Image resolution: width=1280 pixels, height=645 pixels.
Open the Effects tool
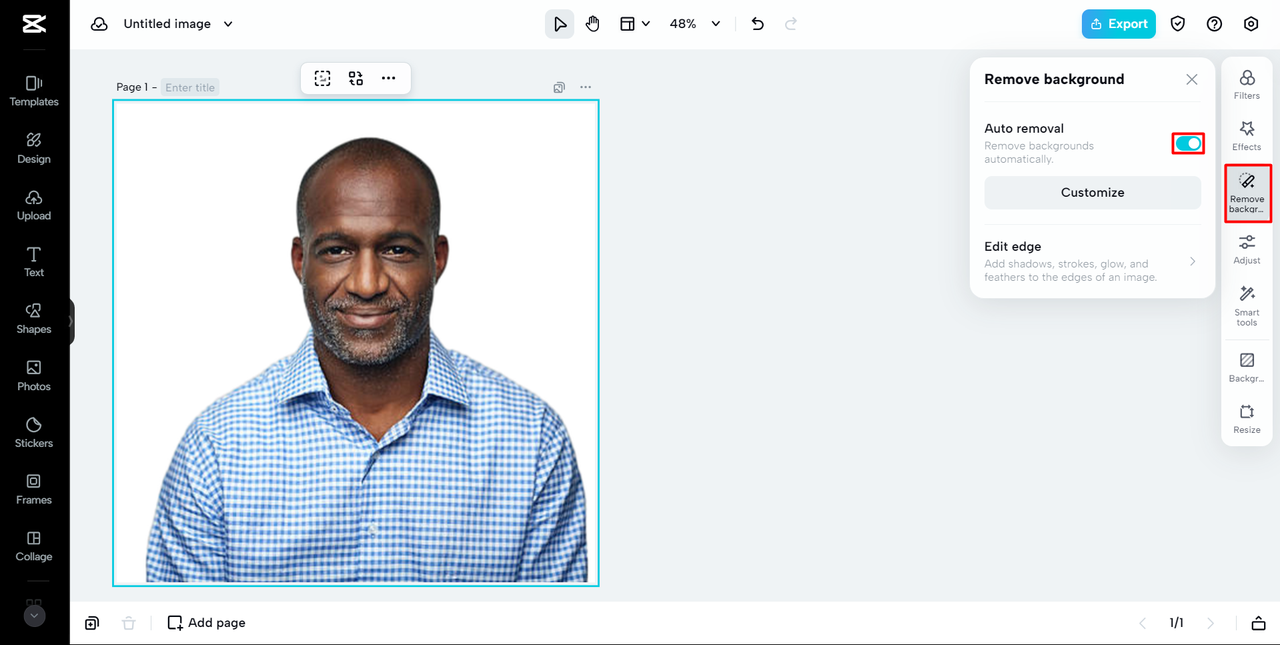pos(1247,136)
